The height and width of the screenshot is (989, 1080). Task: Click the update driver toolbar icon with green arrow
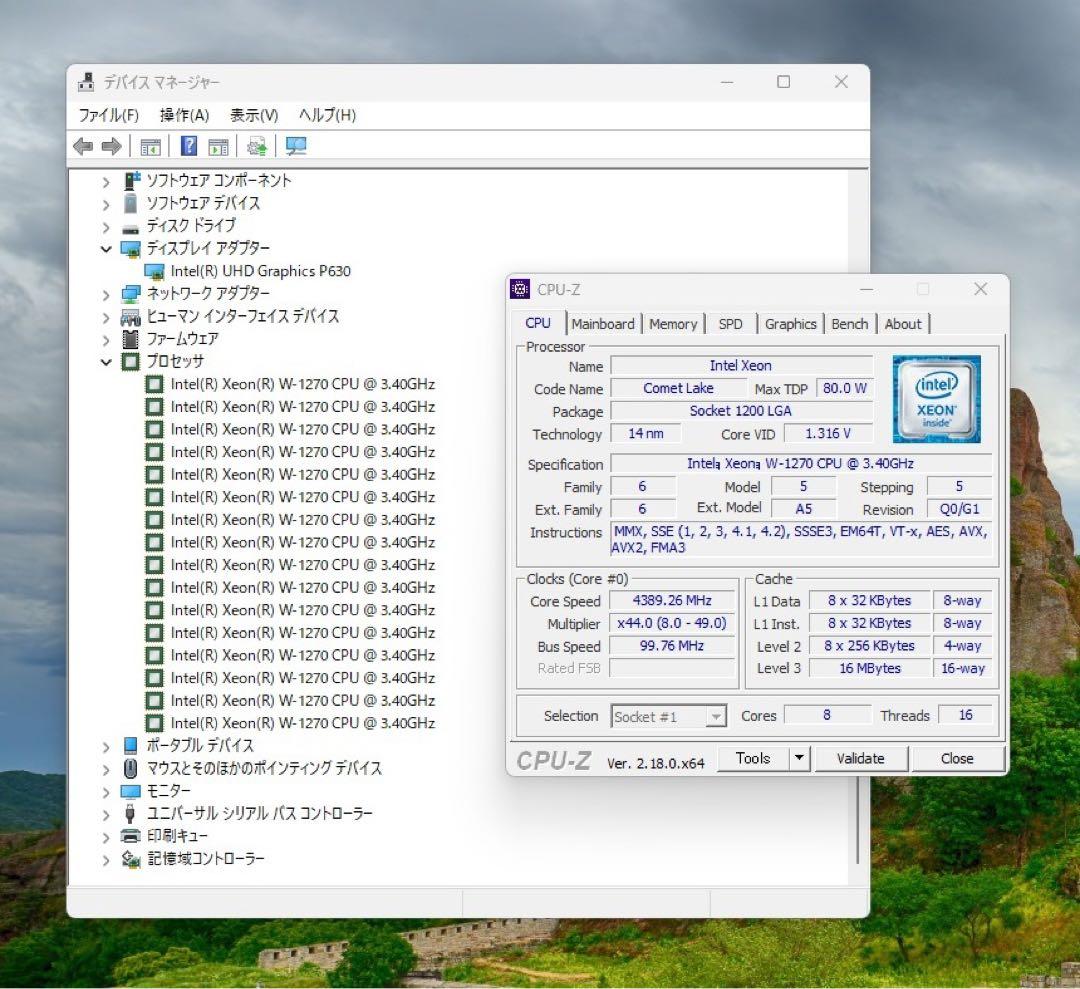pos(257,146)
